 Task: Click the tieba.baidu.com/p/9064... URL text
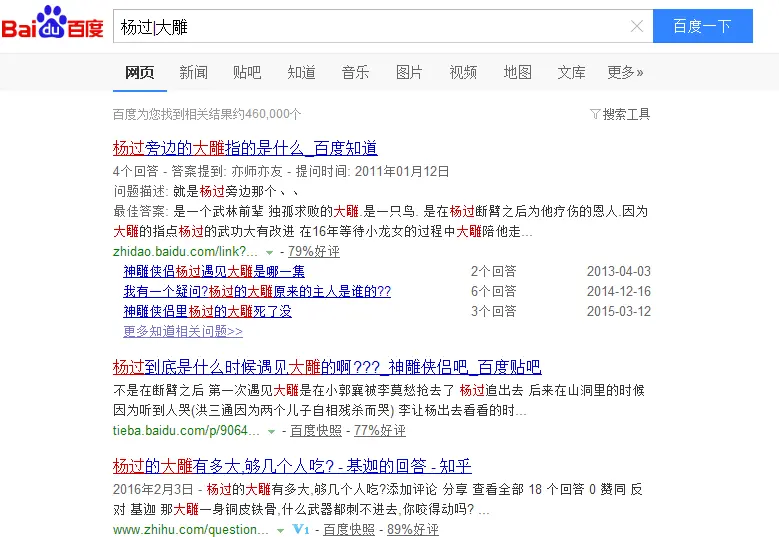tap(186, 430)
